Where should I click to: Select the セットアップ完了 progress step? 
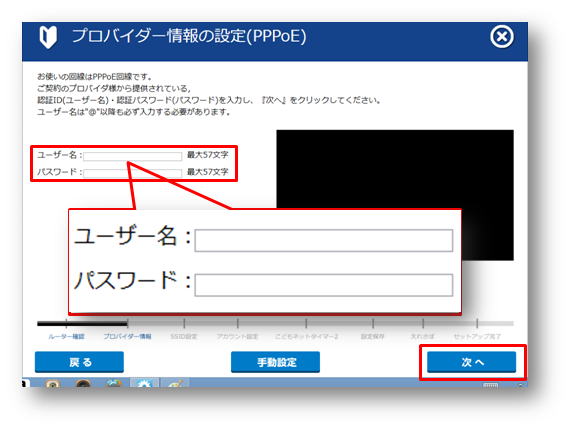tap(477, 336)
